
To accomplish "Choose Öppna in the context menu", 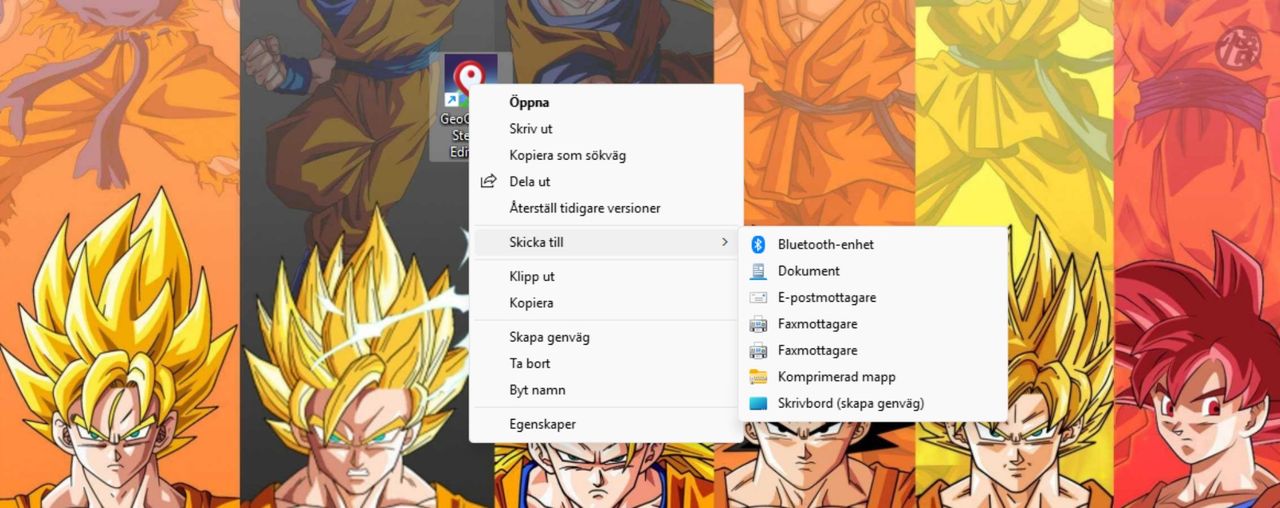I will tap(606, 102).
